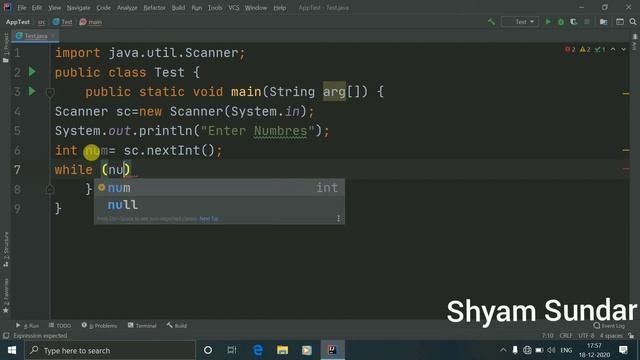The image size is (640, 360).
Task: Open the TODO tool window tab
Action: tap(60, 326)
